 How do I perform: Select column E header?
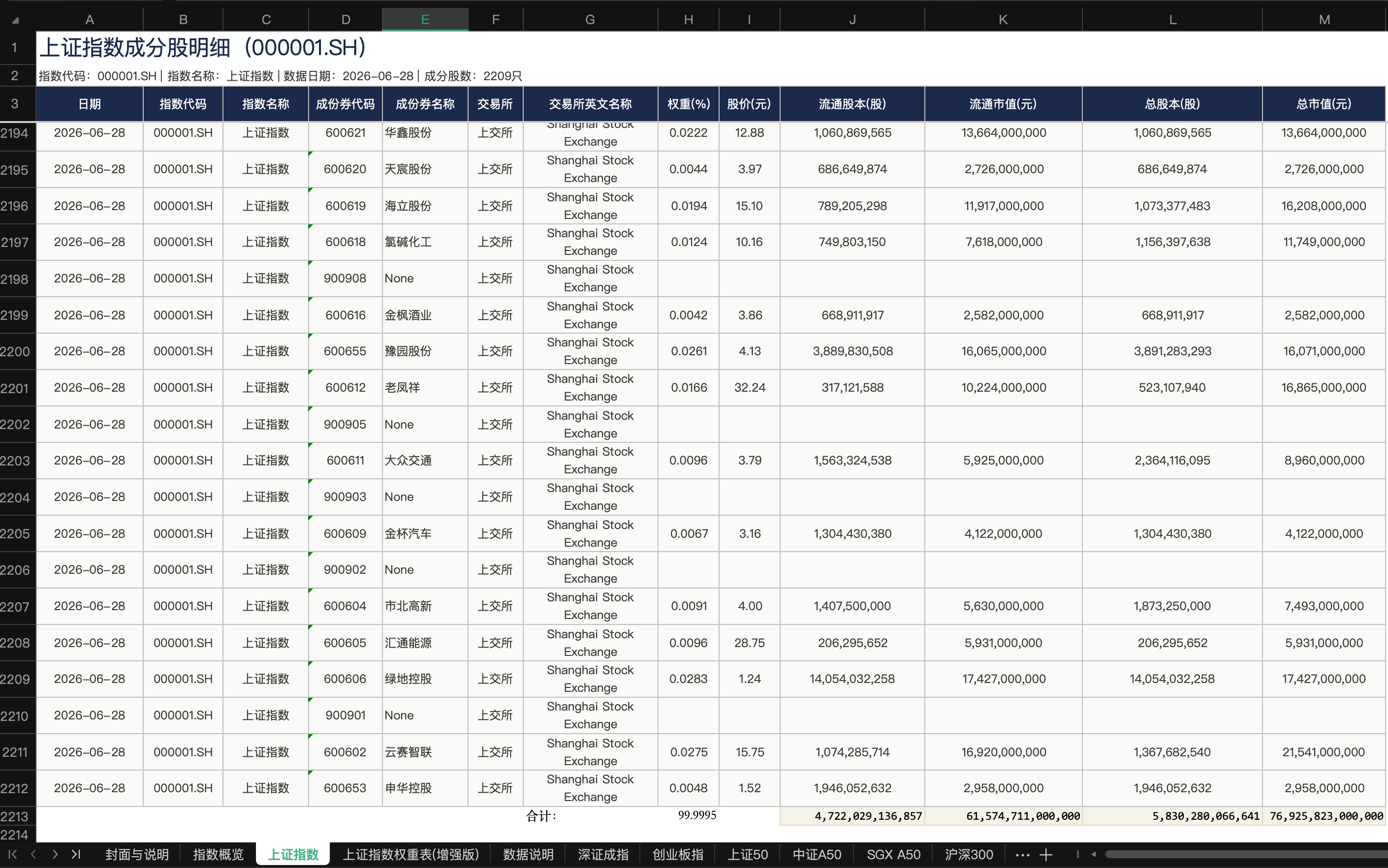tap(425, 20)
